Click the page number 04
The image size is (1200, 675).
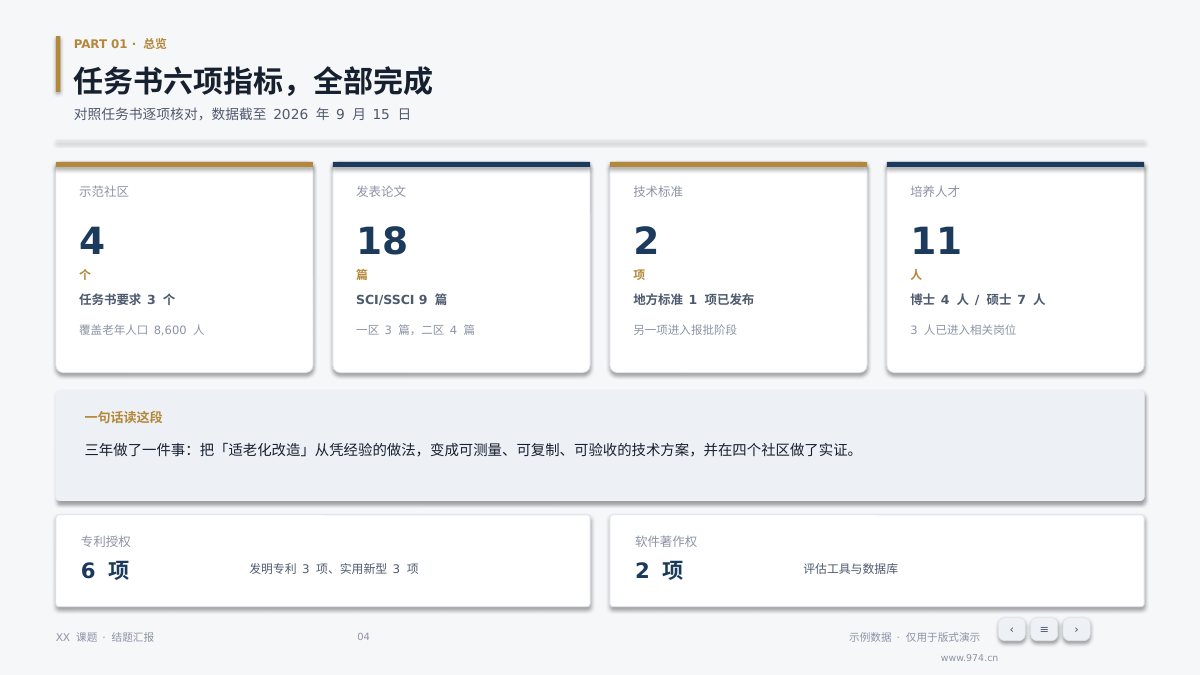(363, 637)
